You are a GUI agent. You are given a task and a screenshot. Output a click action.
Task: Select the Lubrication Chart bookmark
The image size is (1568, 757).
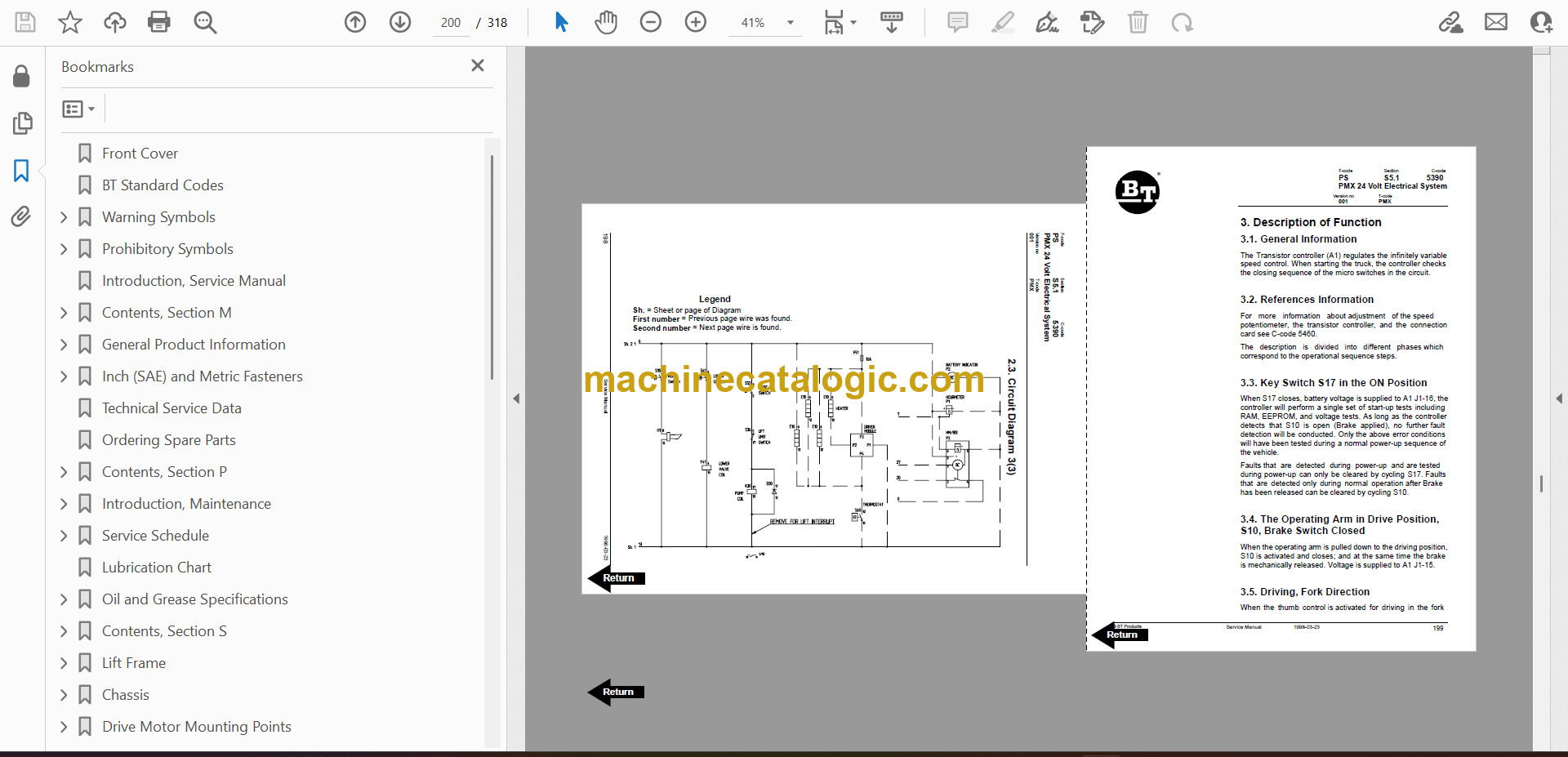point(156,568)
